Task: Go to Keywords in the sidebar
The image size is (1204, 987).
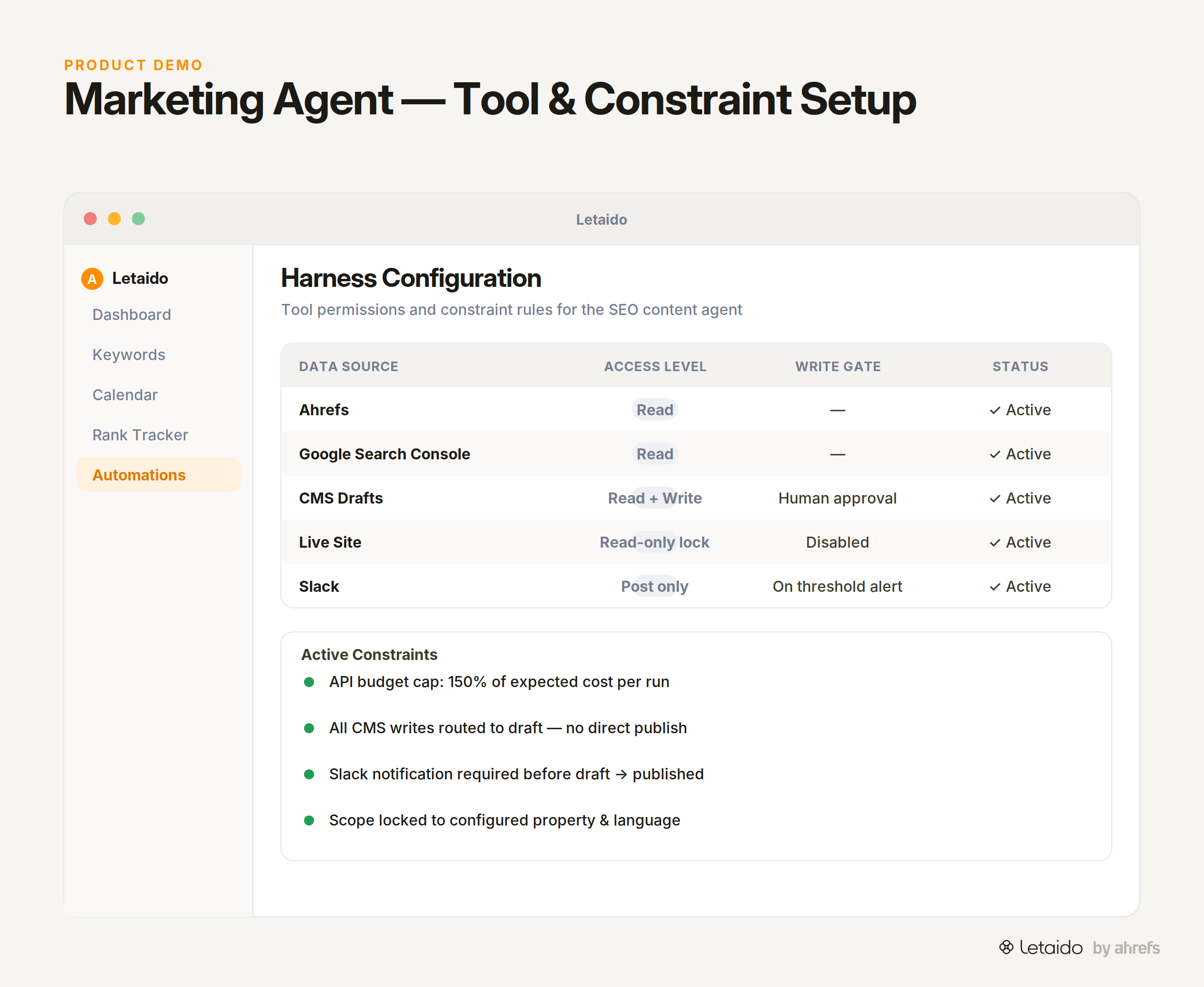Action: click(x=128, y=355)
